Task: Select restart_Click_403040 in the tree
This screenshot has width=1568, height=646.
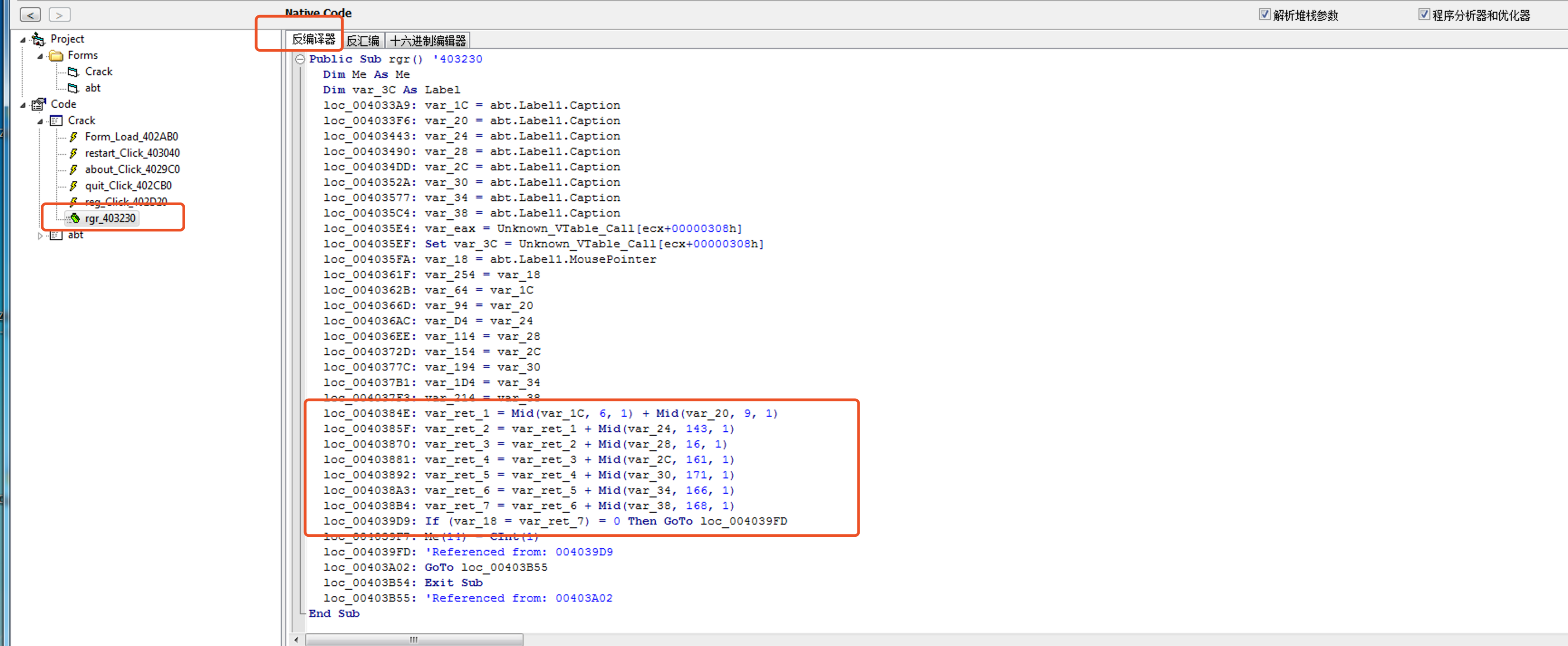Action: [x=132, y=154]
